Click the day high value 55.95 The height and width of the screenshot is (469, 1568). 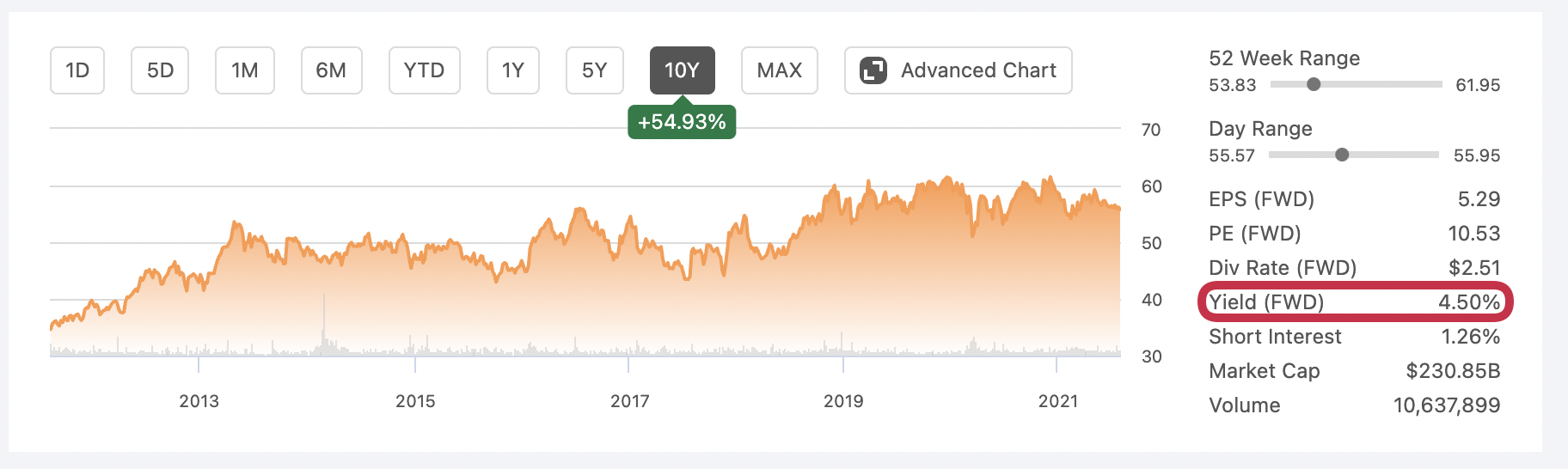point(1477,155)
